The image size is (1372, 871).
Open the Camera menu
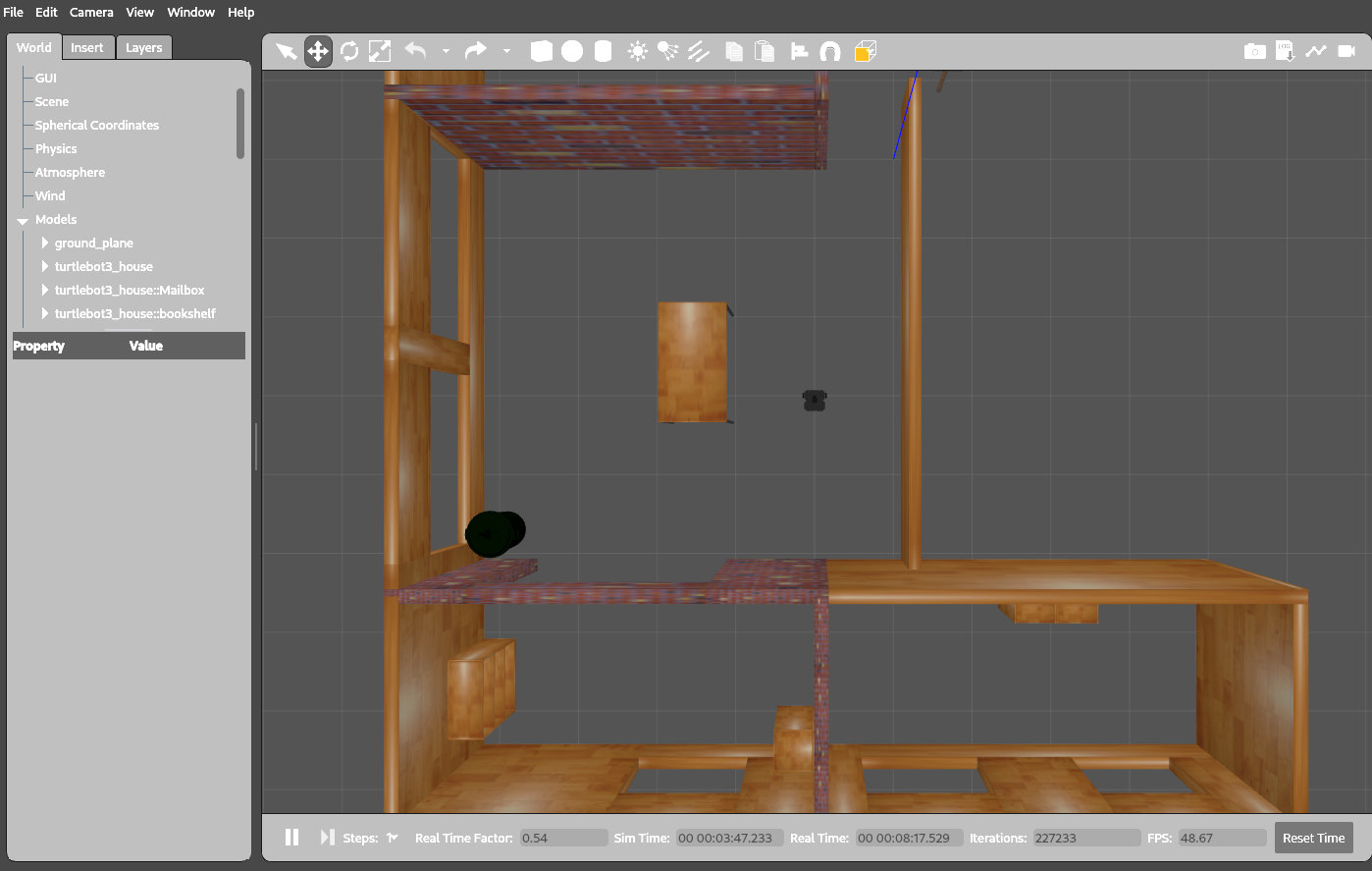click(90, 12)
